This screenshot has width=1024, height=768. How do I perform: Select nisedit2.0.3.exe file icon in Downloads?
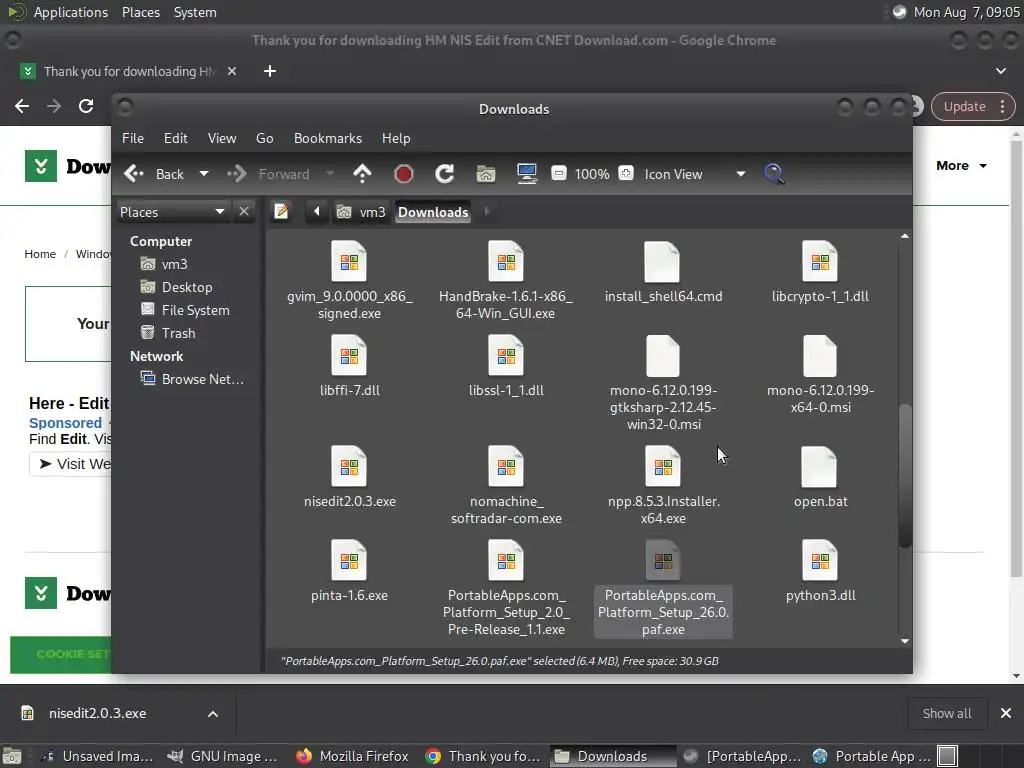[x=349, y=466]
